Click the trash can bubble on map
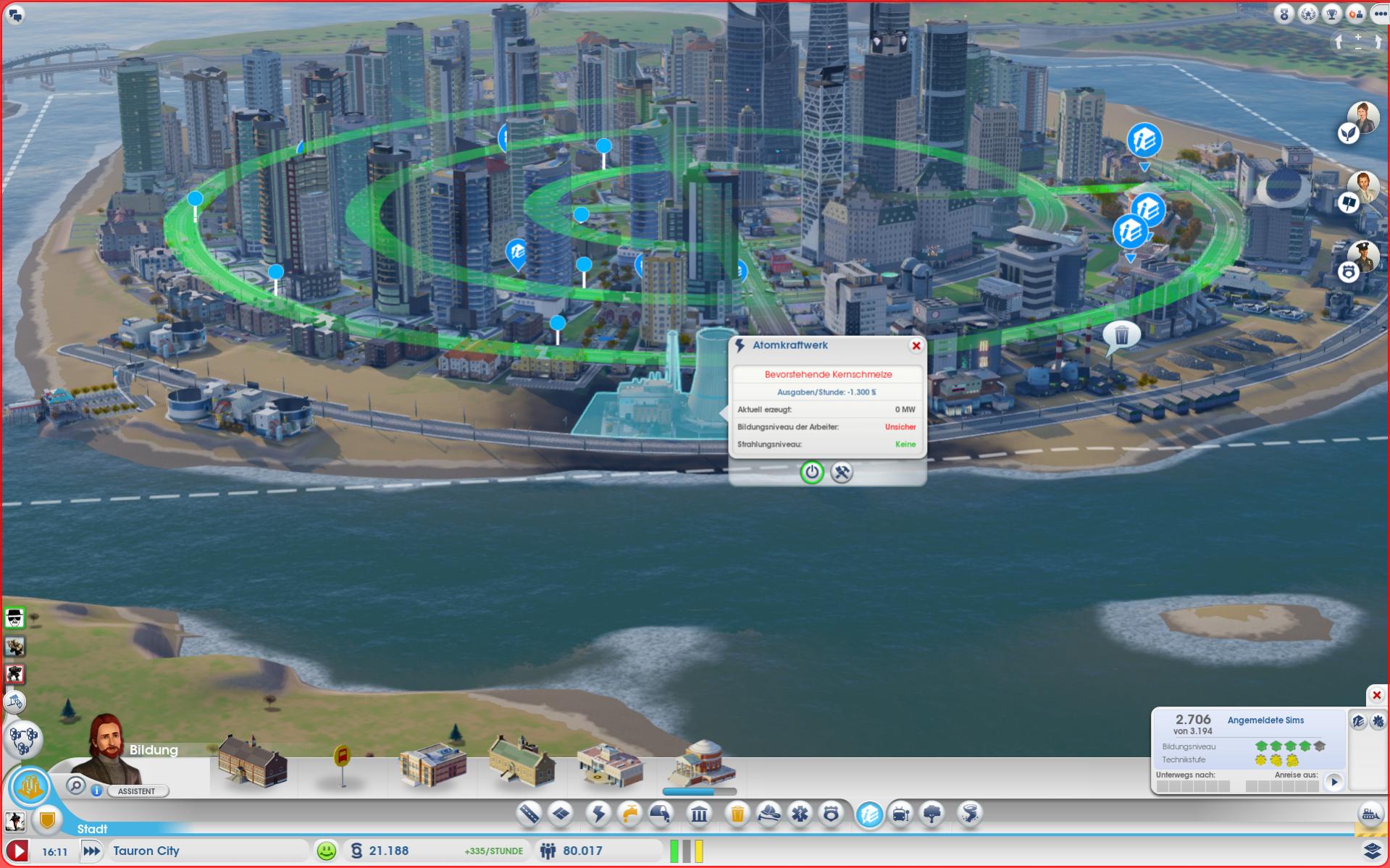1390x868 pixels. 1121,335
